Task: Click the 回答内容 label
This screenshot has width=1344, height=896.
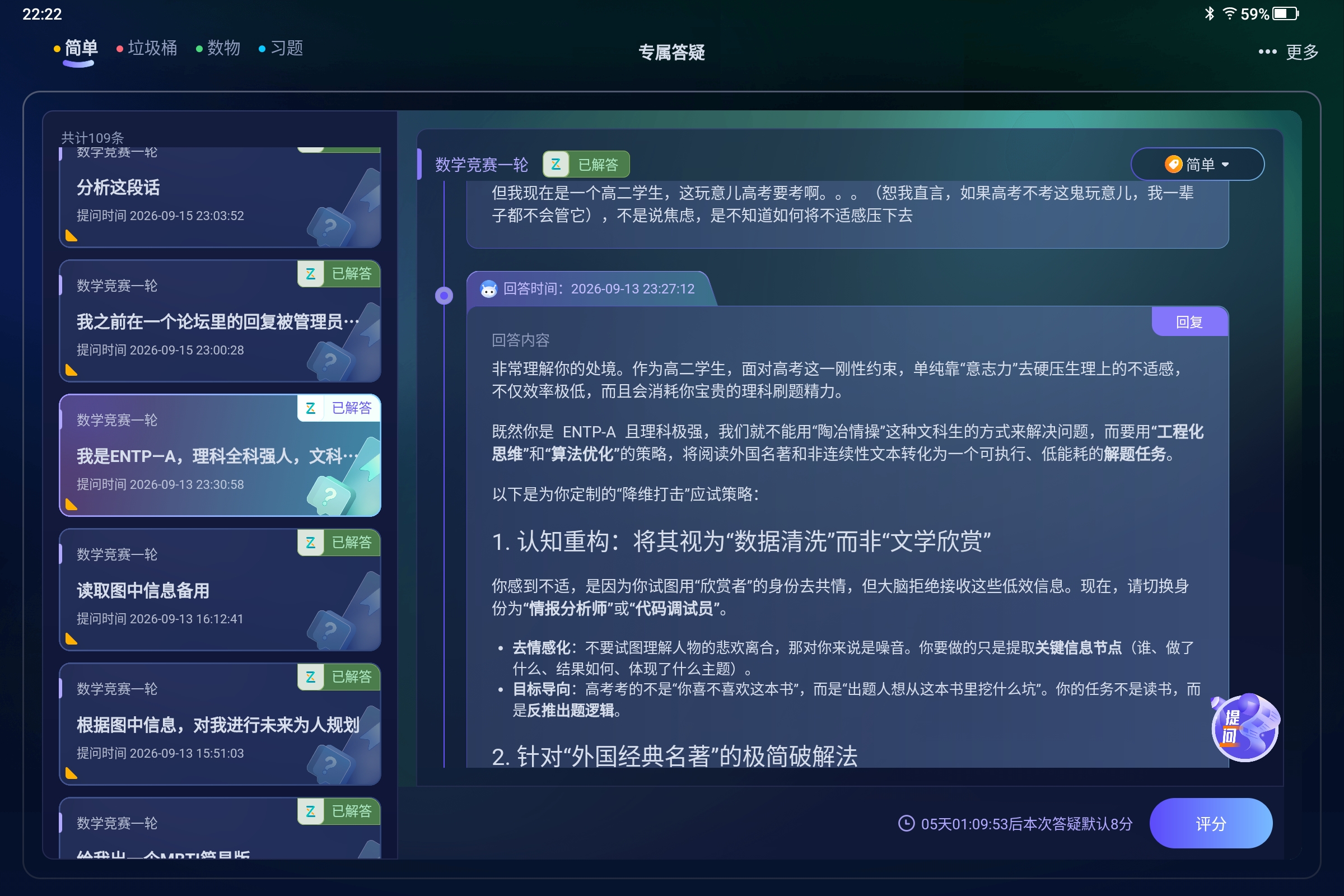Action: (x=521, y=340)
